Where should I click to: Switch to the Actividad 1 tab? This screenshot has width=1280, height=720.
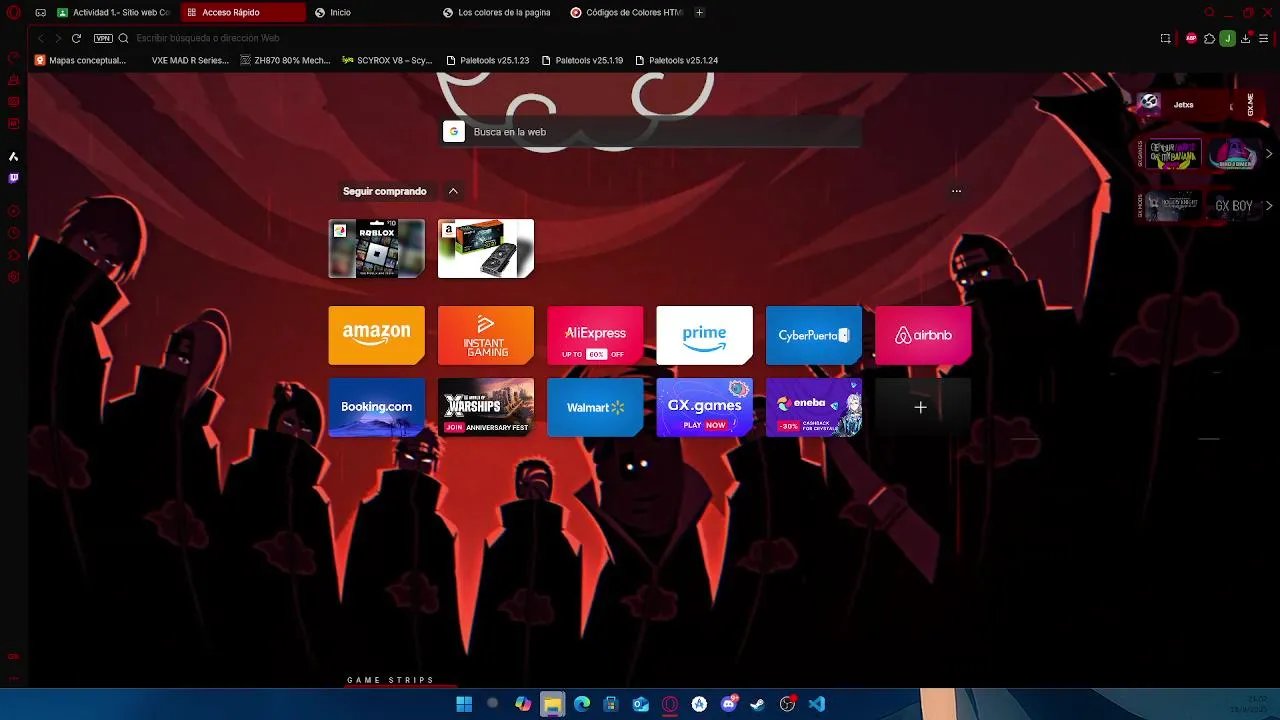point(113,12)
